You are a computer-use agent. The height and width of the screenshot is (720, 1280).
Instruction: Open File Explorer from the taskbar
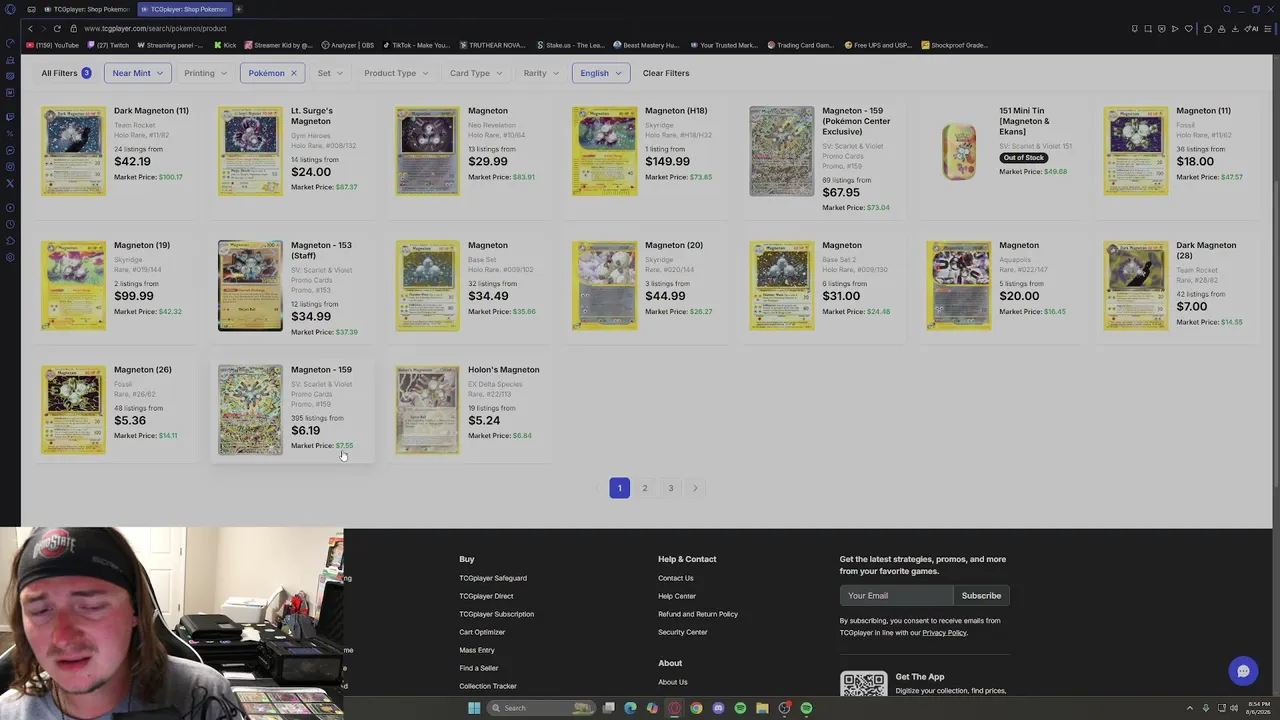[762, 708]
